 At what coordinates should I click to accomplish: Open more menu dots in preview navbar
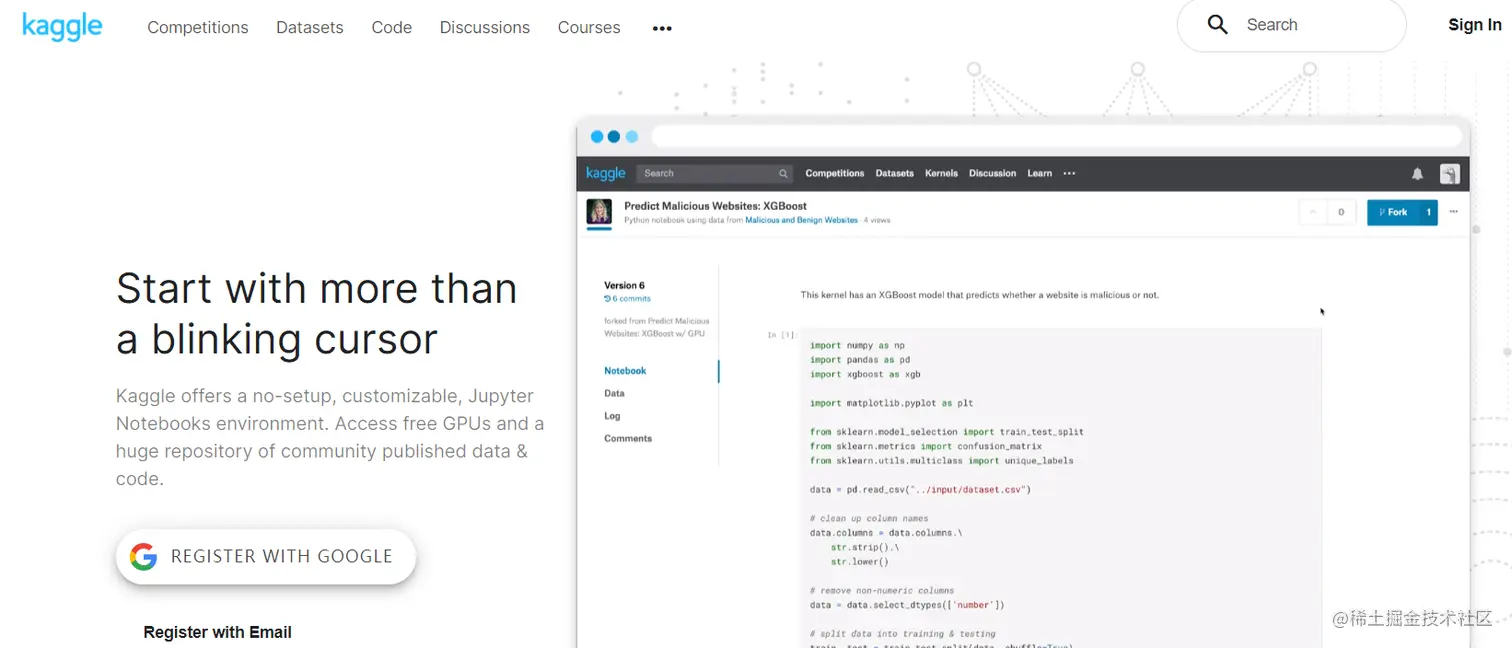click(1069, 174)
